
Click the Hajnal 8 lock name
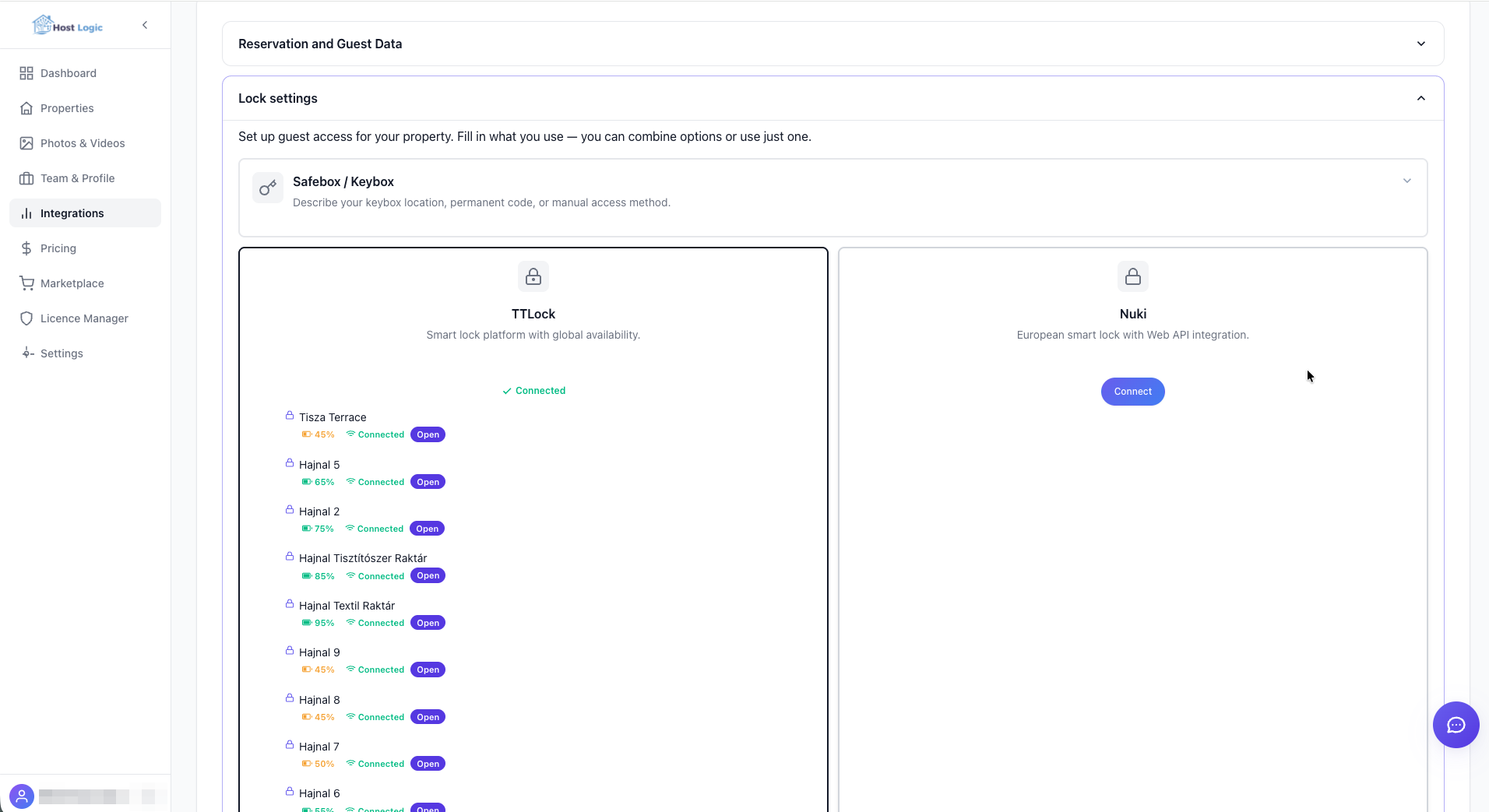[319, 700]
